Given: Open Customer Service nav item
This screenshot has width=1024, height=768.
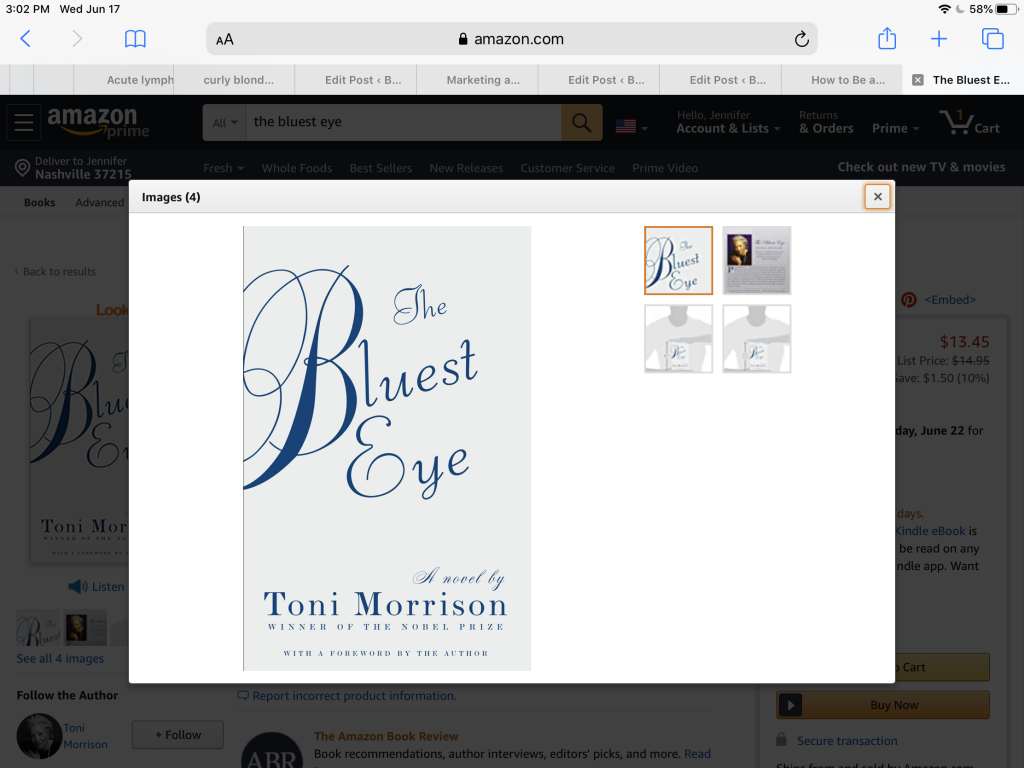Looking at the screenshot, I should [568, 168].
